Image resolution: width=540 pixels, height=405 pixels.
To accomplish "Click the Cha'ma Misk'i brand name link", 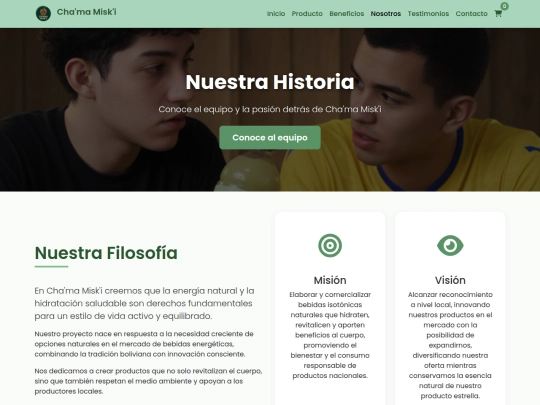I will 86,12.
